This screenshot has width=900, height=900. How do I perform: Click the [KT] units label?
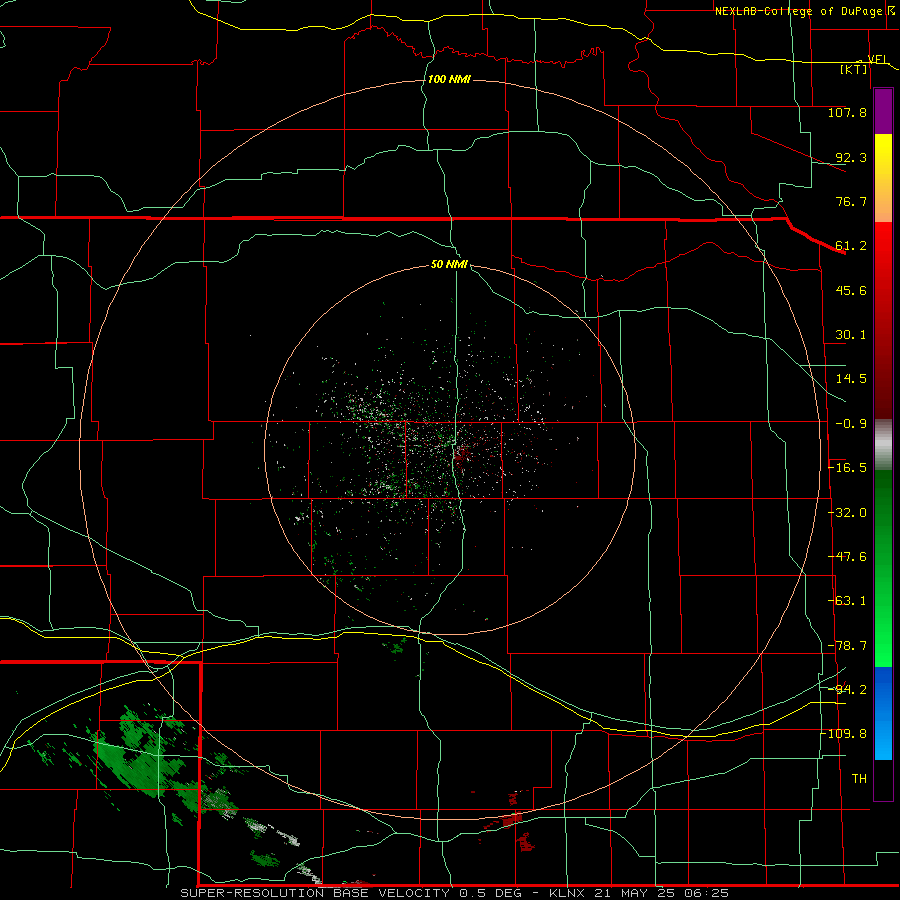853,70
